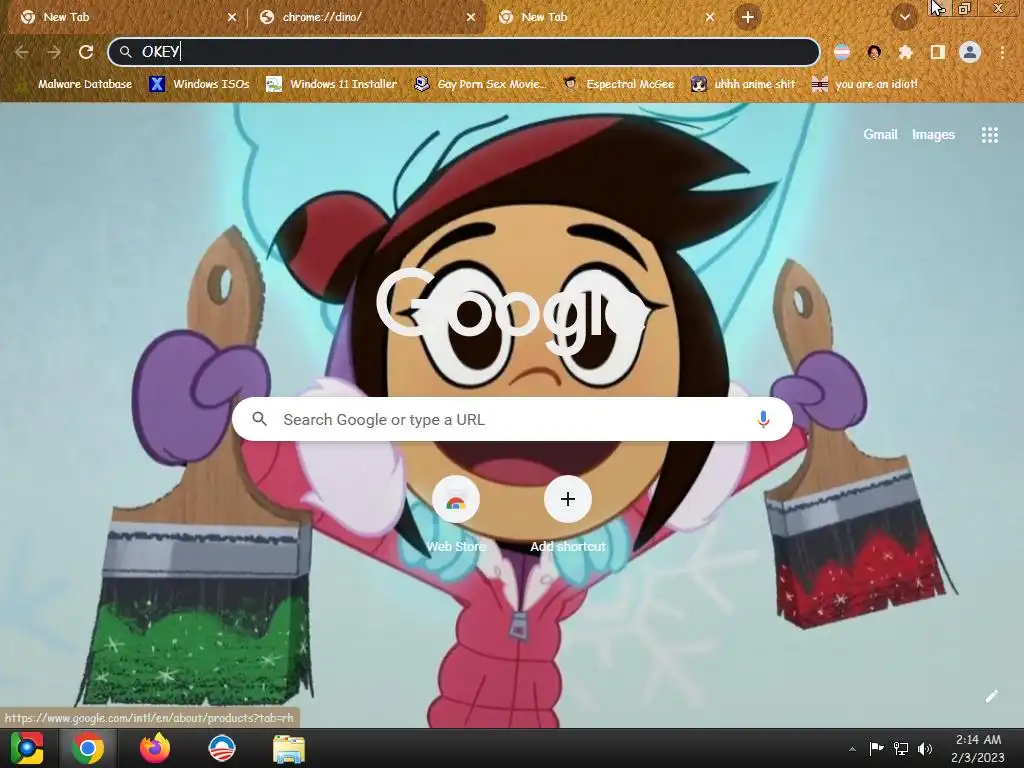
Task: Close the first New Tab
Action: 232,17
